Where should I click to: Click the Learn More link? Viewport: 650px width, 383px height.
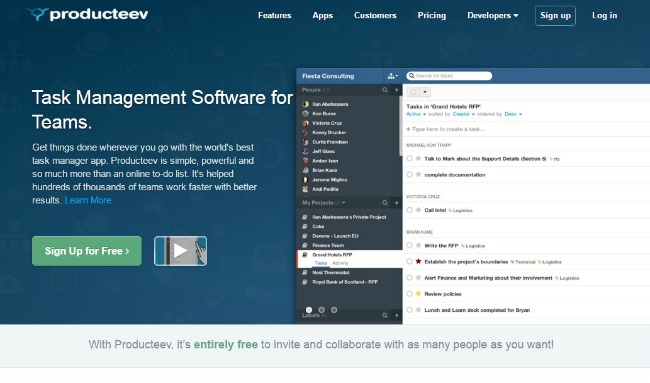88,200
